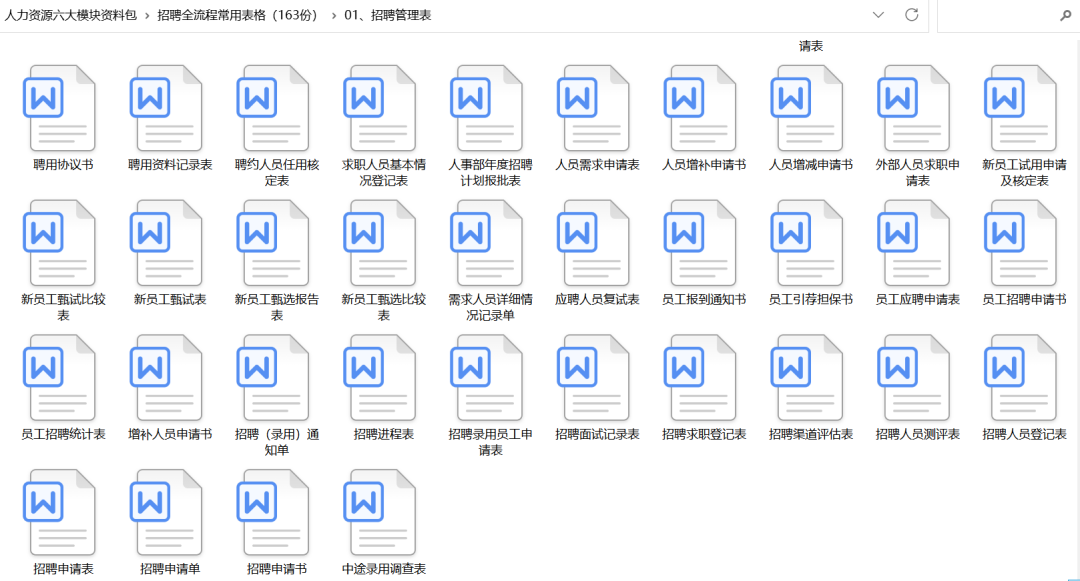Click the 招聘录用员工申请表 document icon

click(487, 378)
